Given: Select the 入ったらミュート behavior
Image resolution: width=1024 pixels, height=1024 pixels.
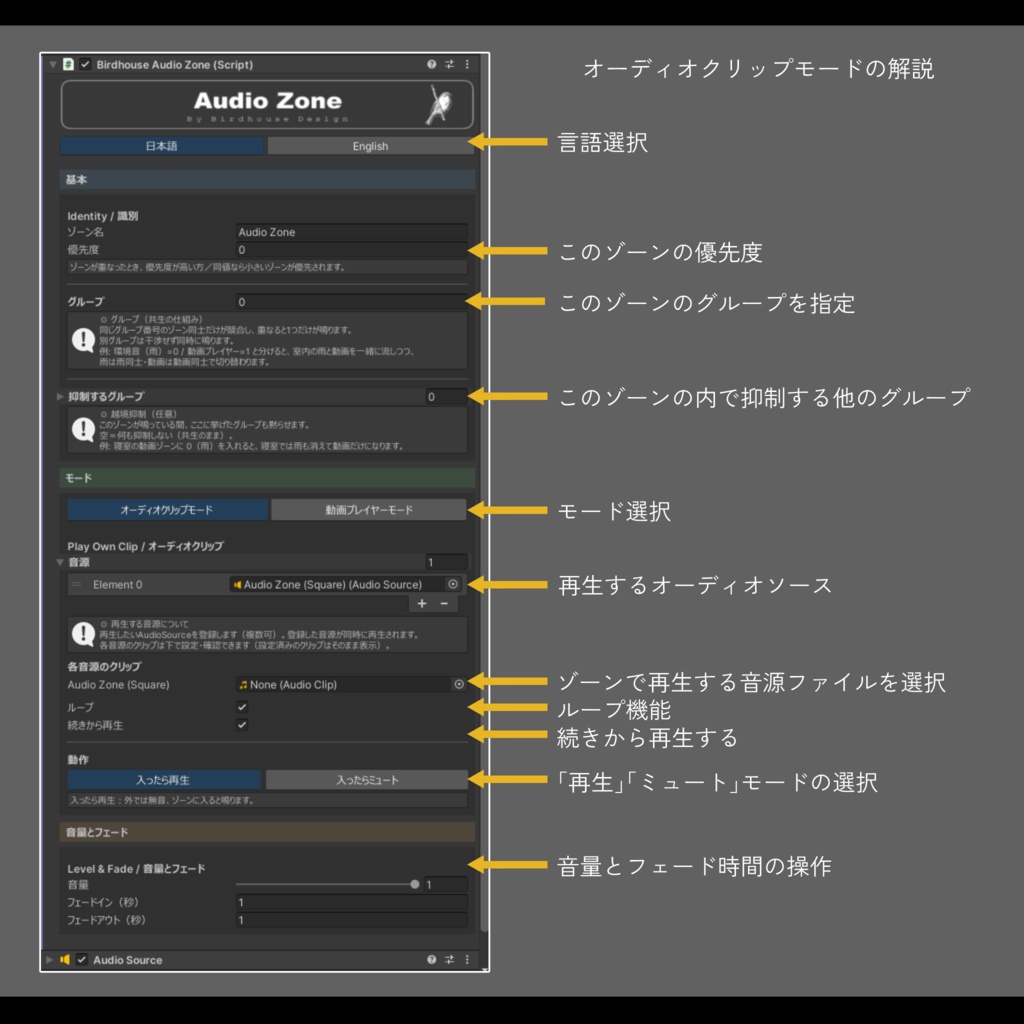Looking at the screenshot, I should click(367, 780).
